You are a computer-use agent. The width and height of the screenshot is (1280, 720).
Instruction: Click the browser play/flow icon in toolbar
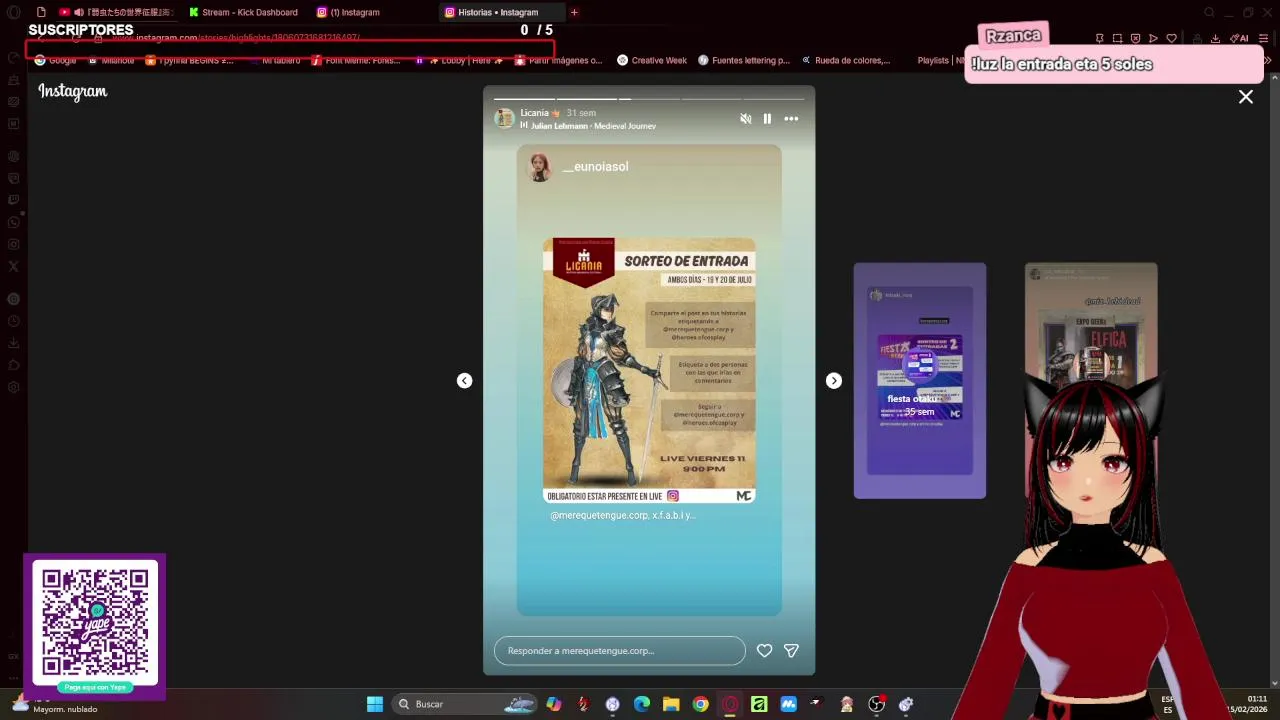(1153, 39)
